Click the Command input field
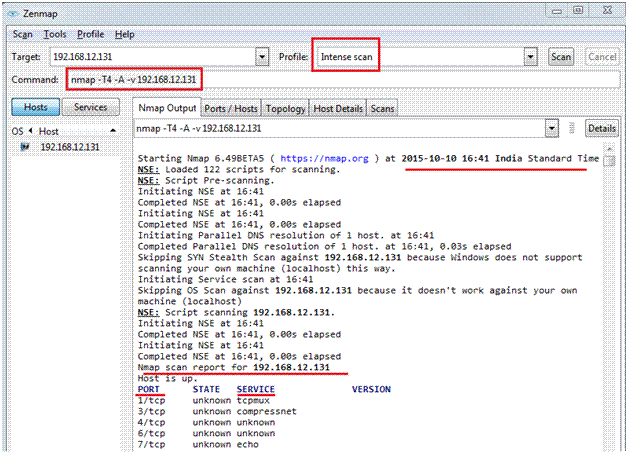Screen dimensions: 628x454 [x=344, y=80]
